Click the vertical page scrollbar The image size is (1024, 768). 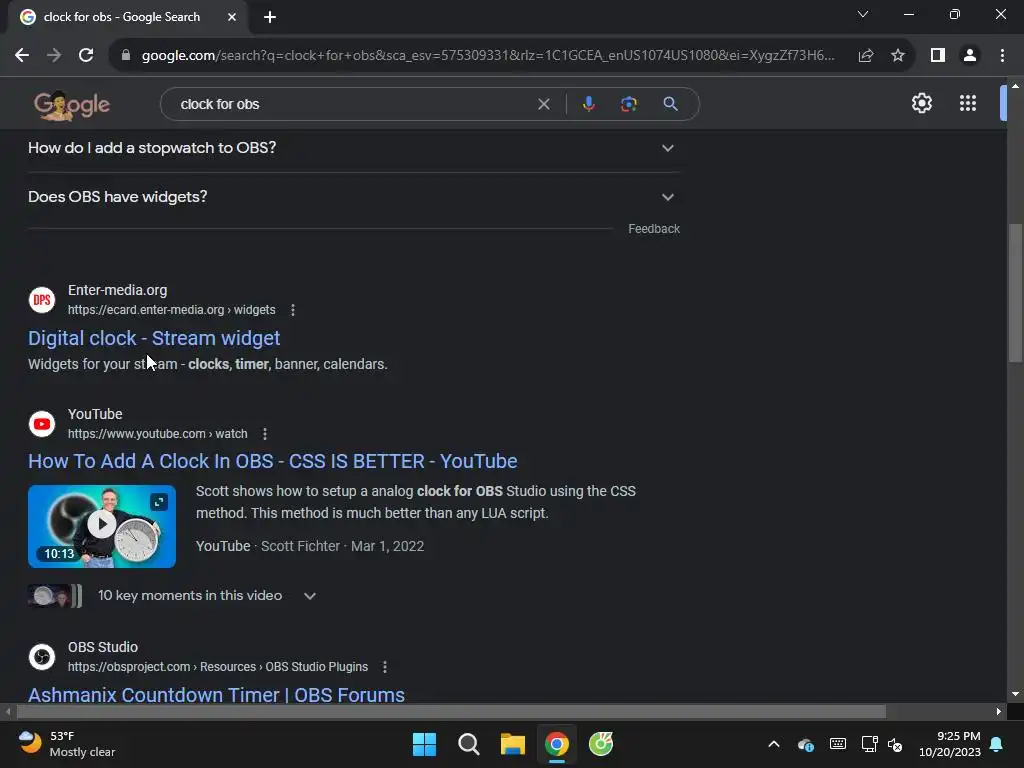[1015, 293]
